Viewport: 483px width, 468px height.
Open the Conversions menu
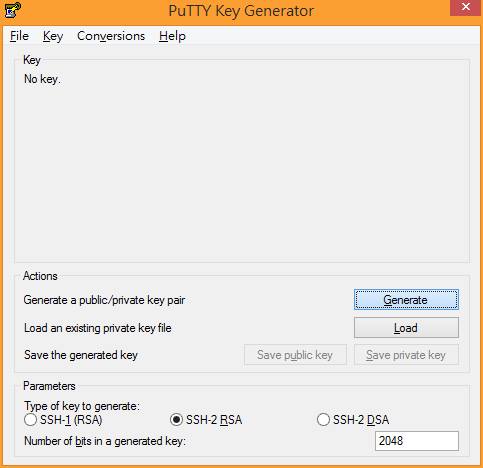pos(111,36)
